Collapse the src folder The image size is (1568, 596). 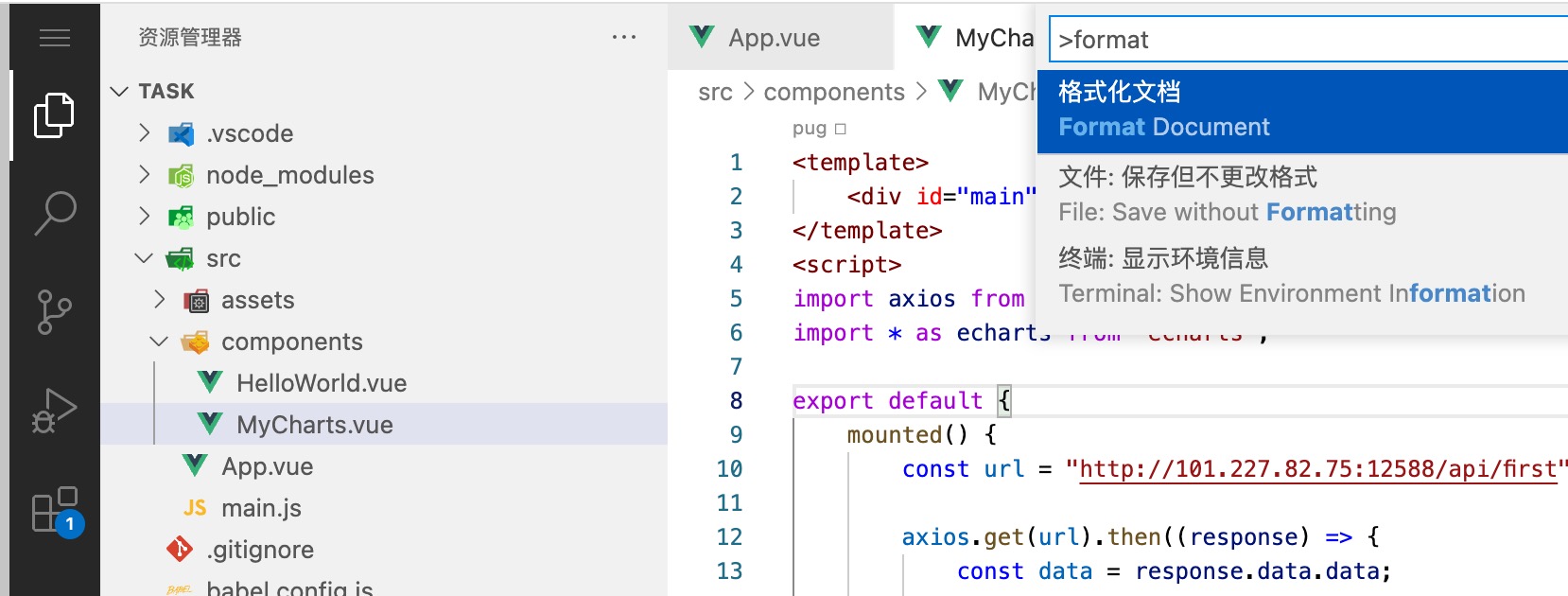[x=144, y=258]
